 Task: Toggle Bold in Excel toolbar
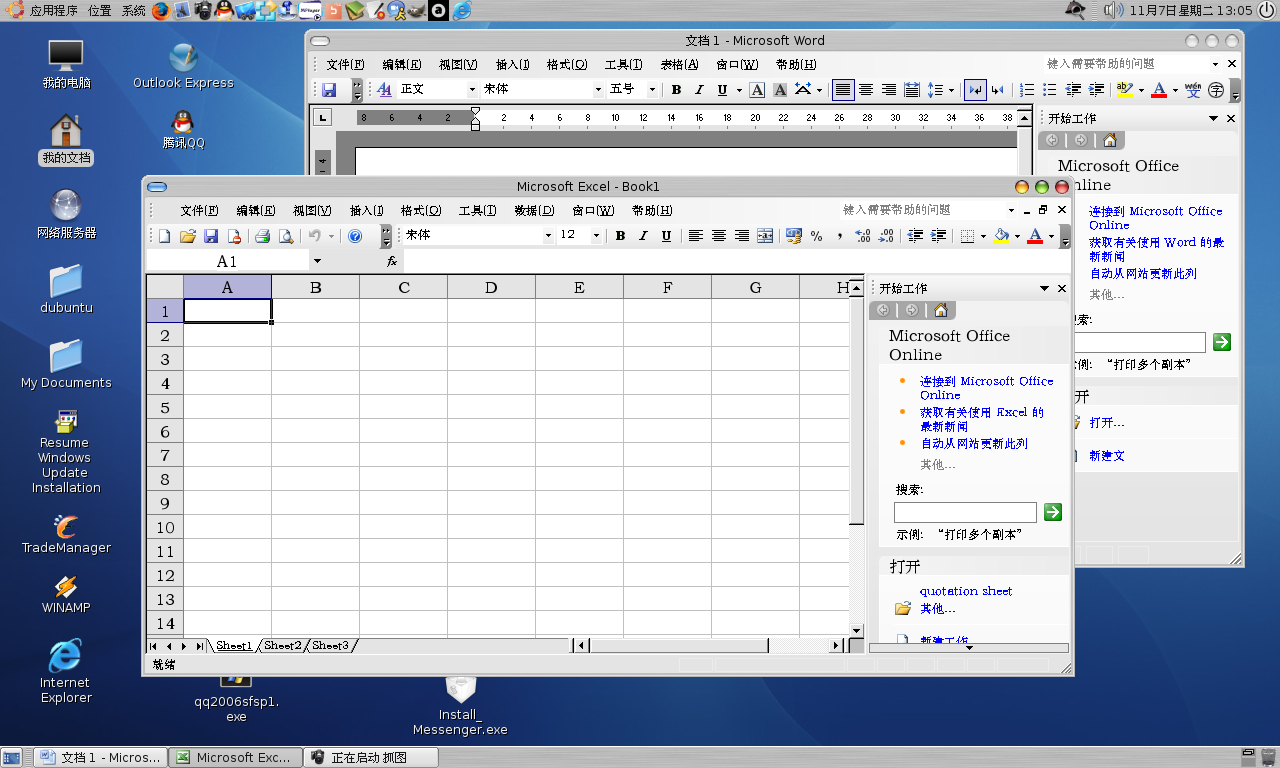pos(620,236)
